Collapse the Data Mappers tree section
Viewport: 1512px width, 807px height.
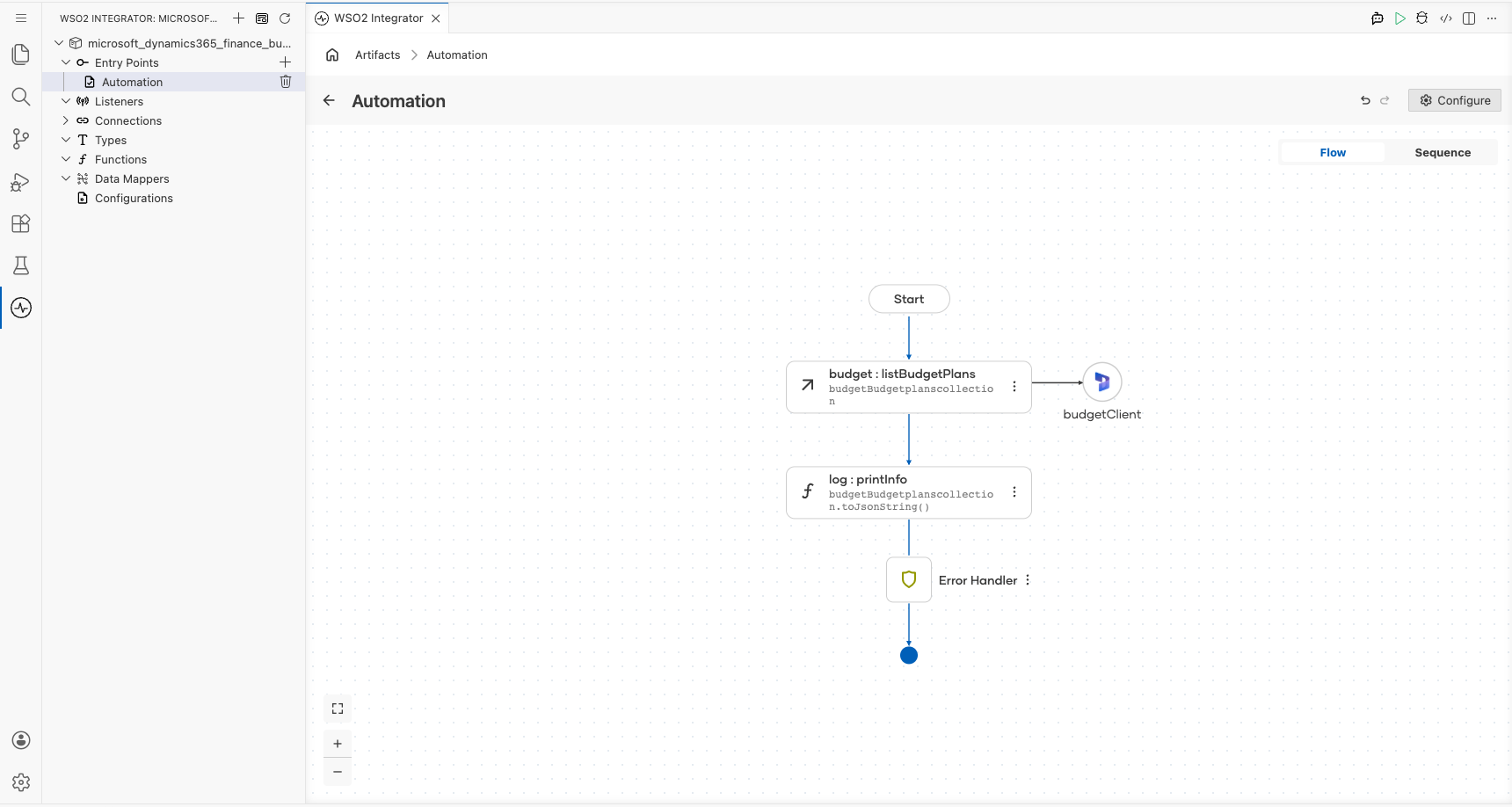click(x=66, y=178)
